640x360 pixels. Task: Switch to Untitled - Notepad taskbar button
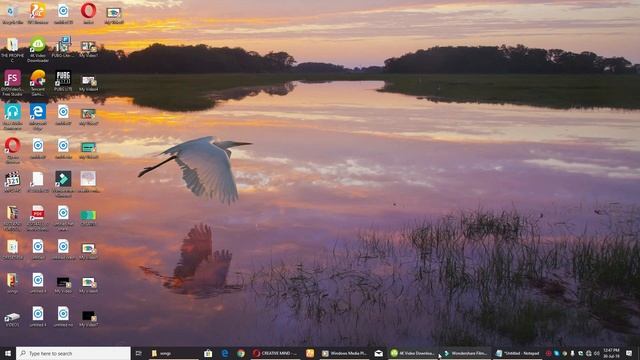point(518,353)
